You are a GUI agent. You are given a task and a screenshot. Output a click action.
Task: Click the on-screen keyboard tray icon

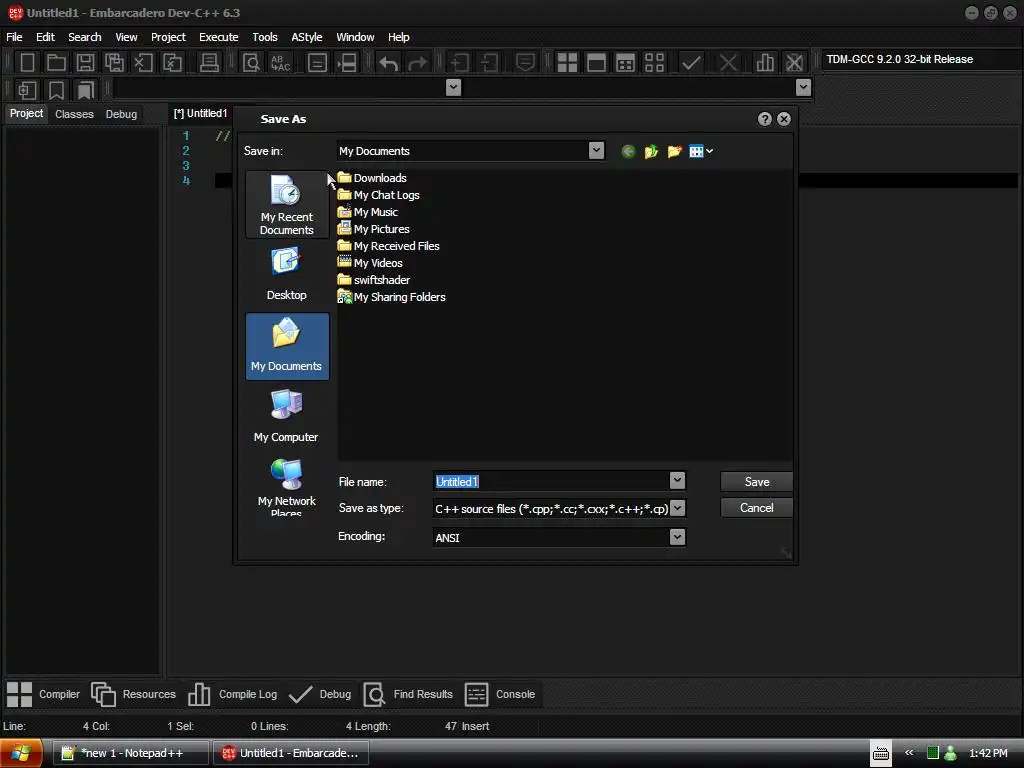(881, 753)
